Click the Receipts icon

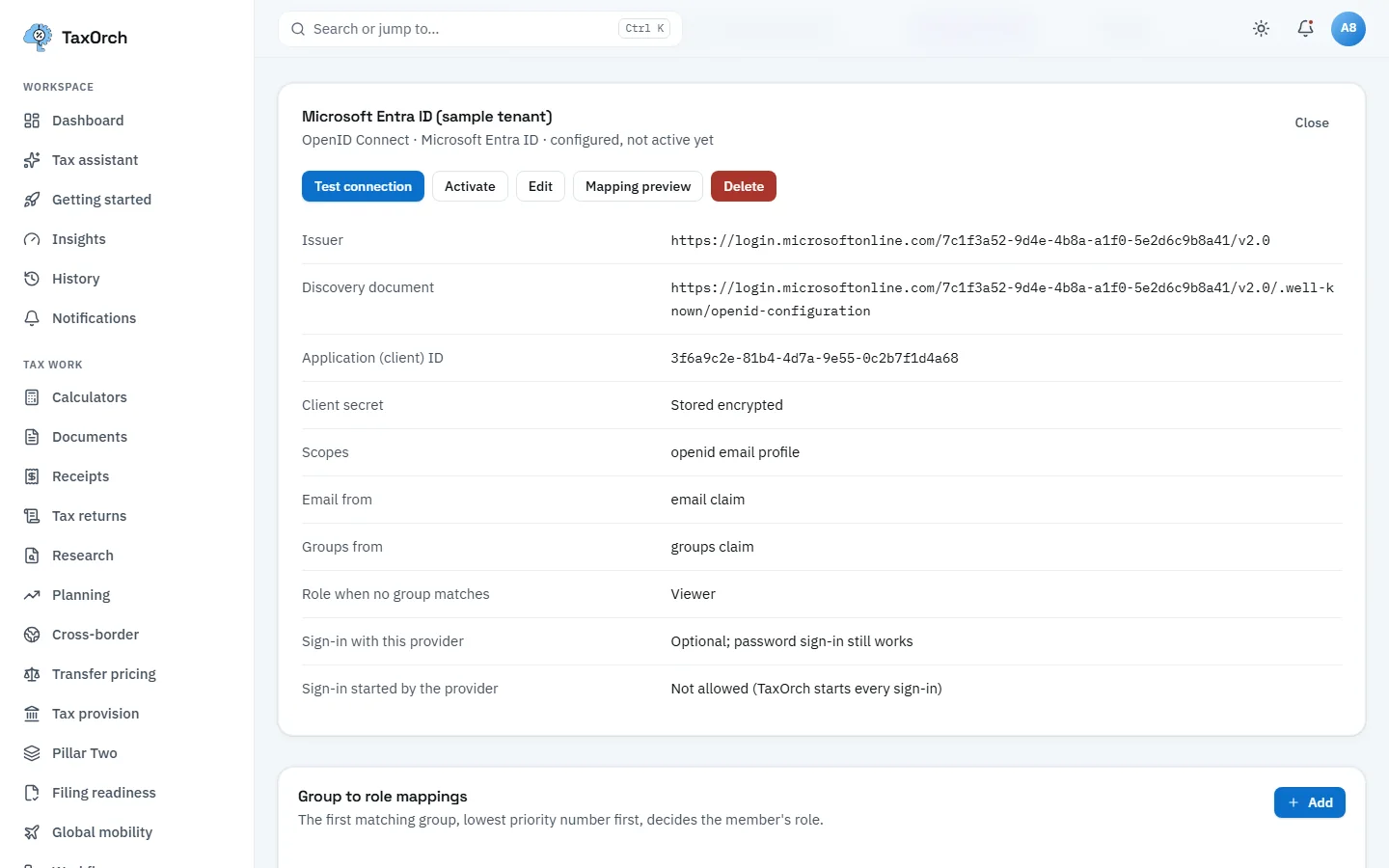tap(32, 476)
